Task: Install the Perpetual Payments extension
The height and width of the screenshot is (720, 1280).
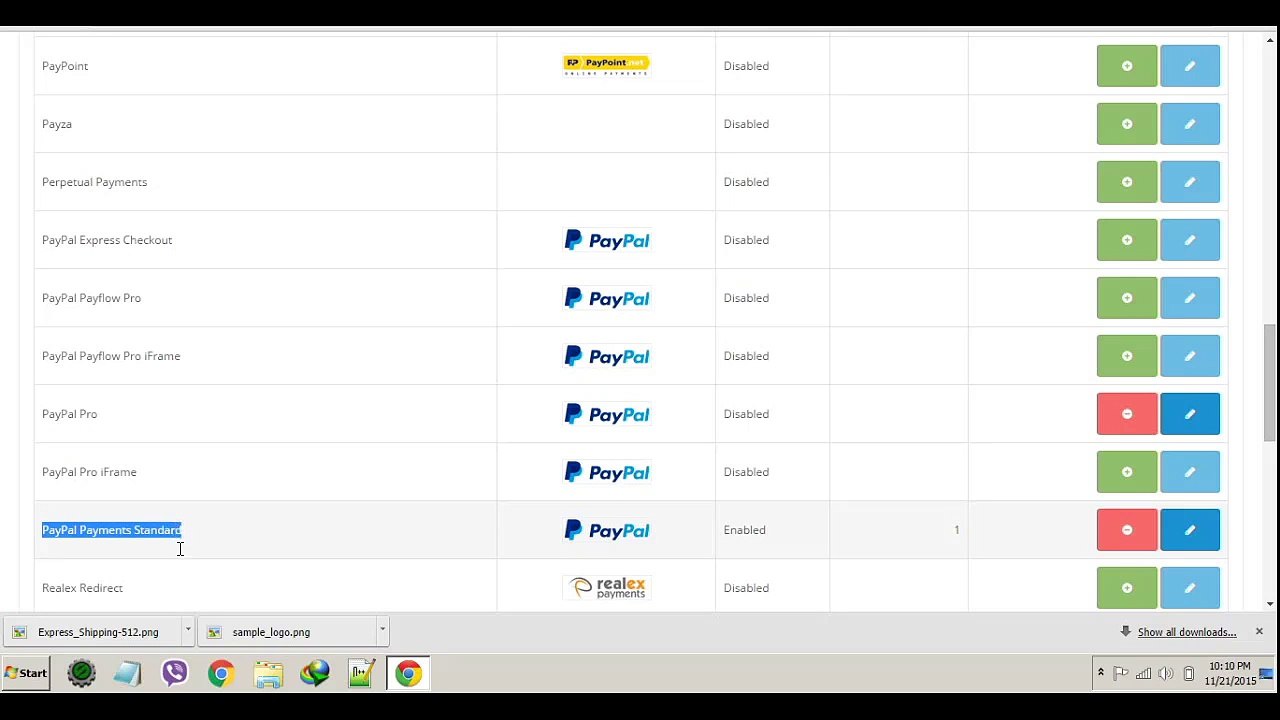Action: [1126, 182]
